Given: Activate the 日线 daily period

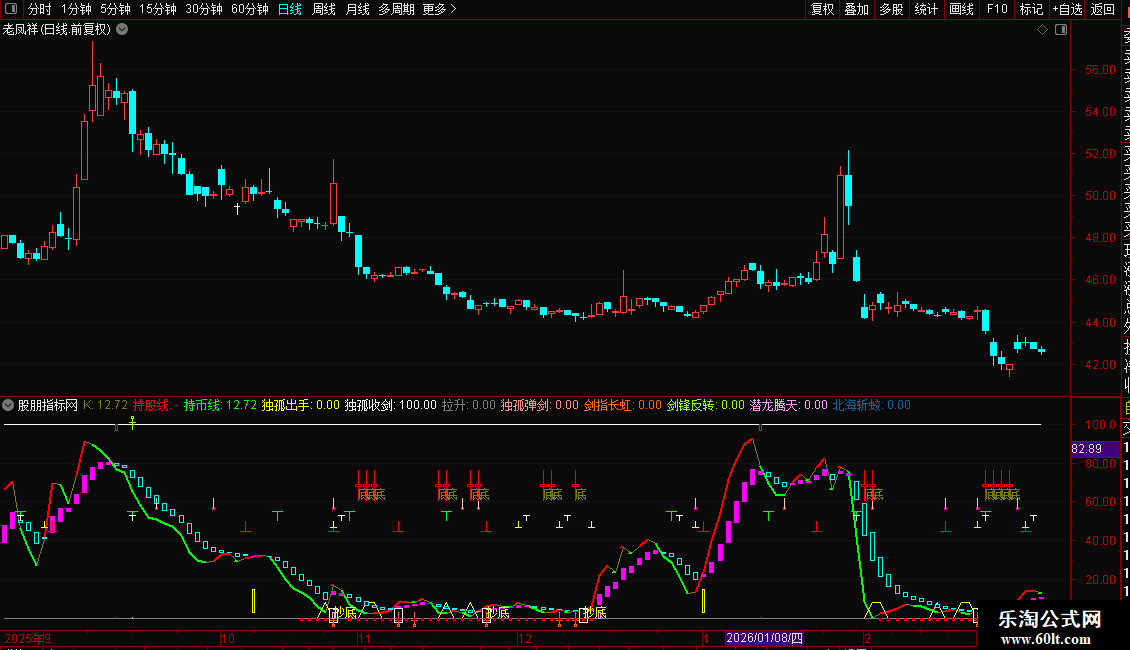Looking at the screenshot, I should (x=290, y=9).
